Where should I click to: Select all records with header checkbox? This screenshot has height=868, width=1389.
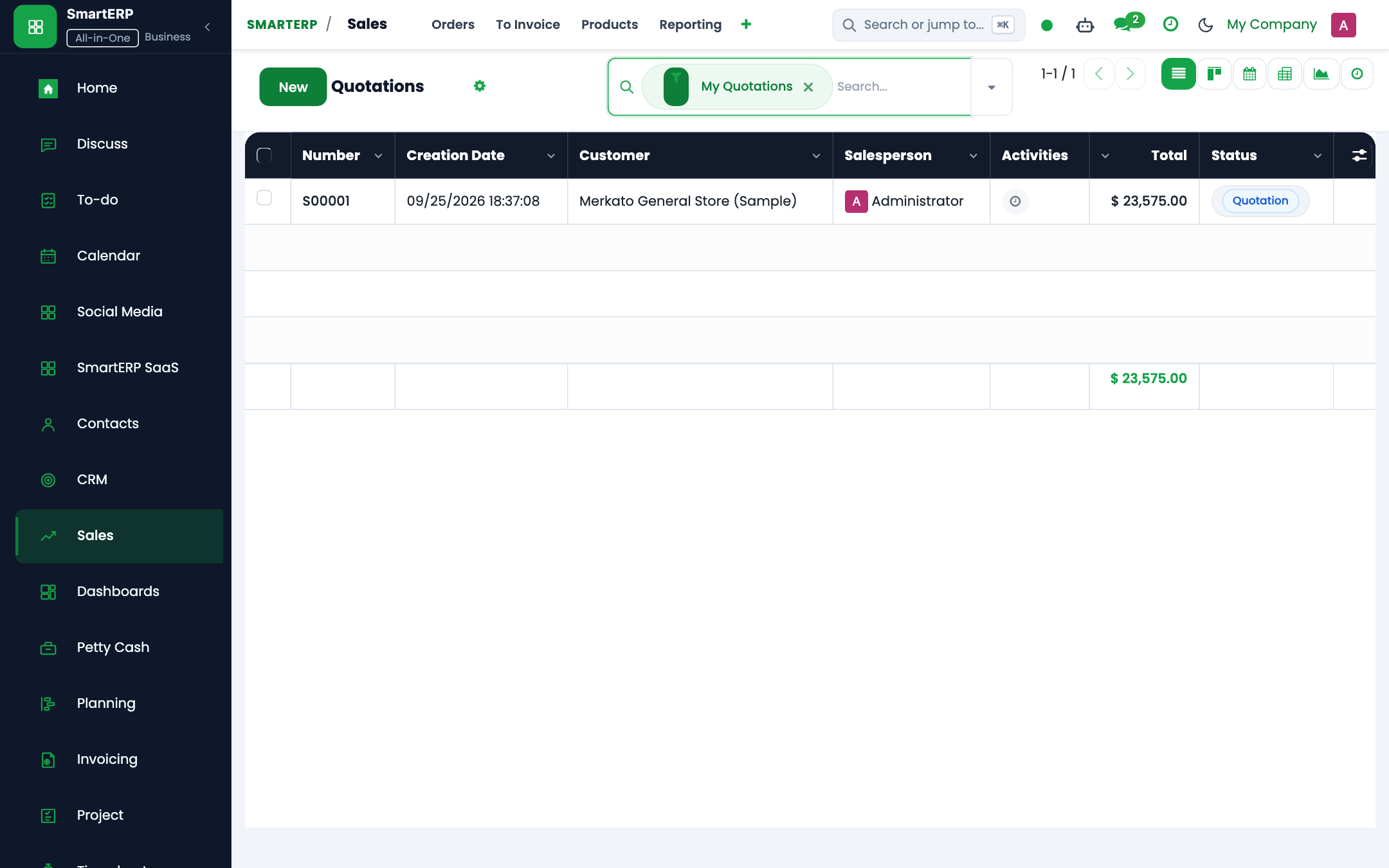[x=264, y=155]
